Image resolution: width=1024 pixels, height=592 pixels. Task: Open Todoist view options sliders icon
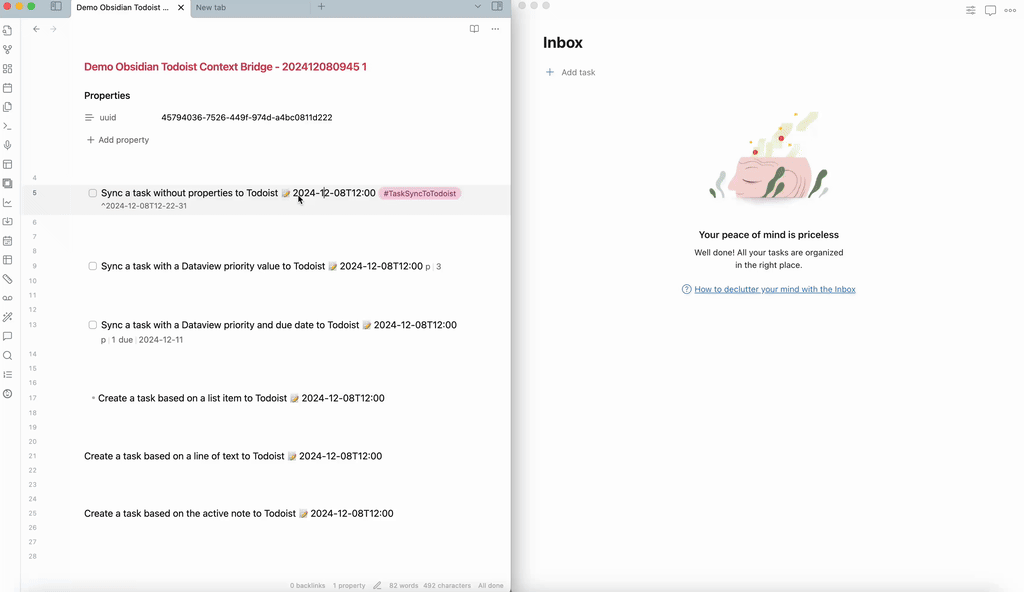(x=970, y=10)
